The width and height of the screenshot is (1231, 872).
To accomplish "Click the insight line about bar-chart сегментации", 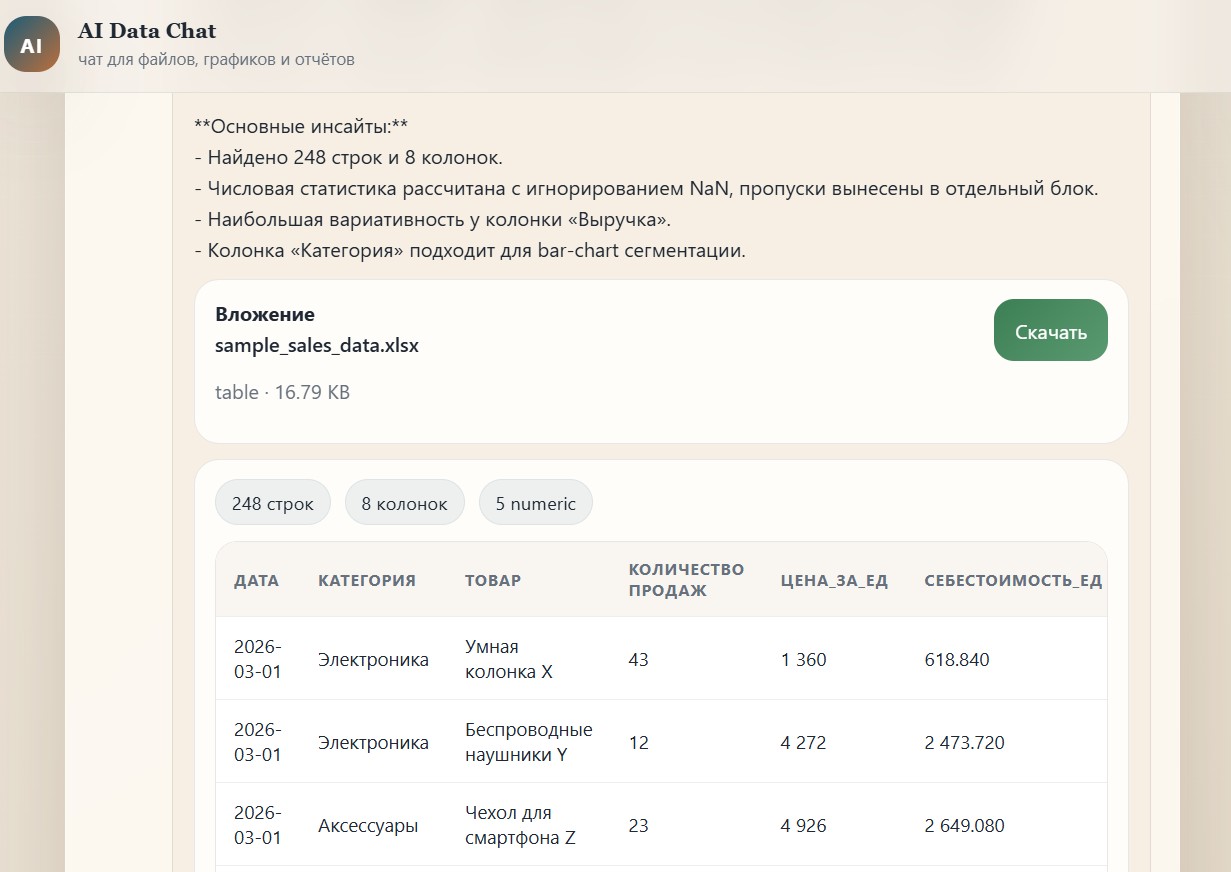I will (x=470, y=251).
